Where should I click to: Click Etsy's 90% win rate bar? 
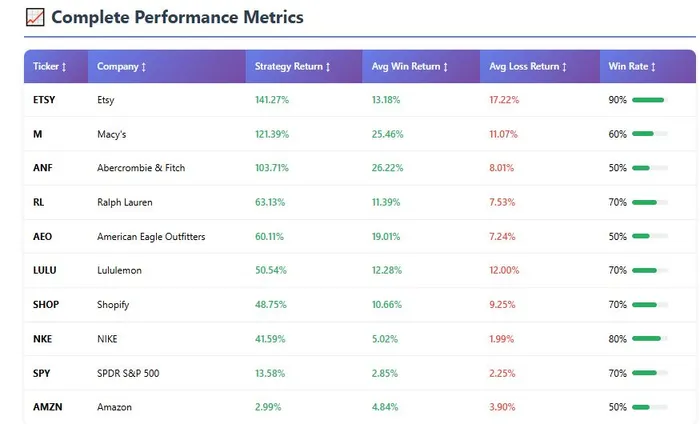[x=648, y=100]
